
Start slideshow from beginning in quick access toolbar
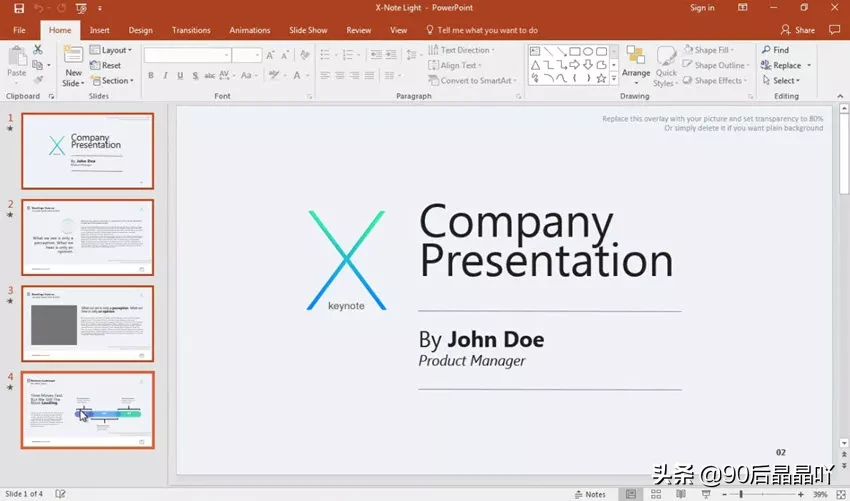81,8
